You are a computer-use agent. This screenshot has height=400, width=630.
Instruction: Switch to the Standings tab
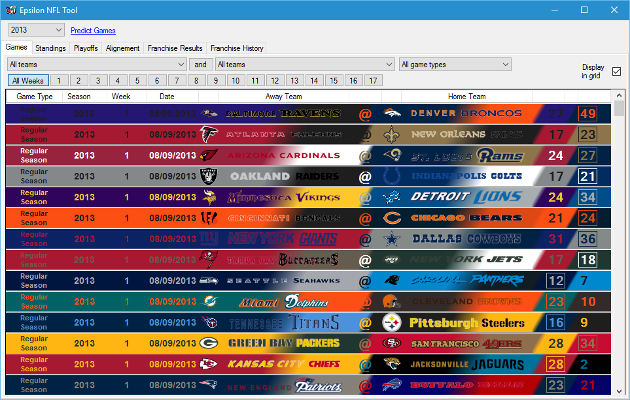tap(51, 48)
